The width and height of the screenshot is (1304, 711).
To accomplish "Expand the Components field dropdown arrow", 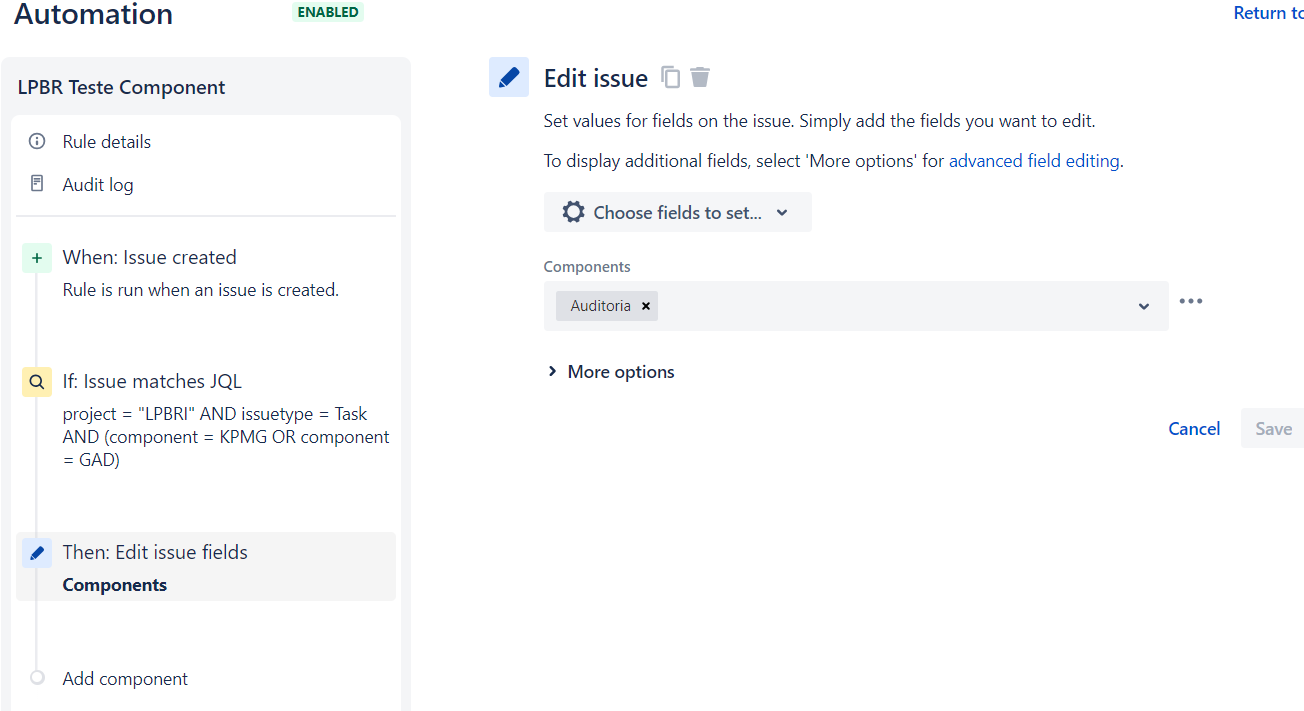I will point(1144,306).
